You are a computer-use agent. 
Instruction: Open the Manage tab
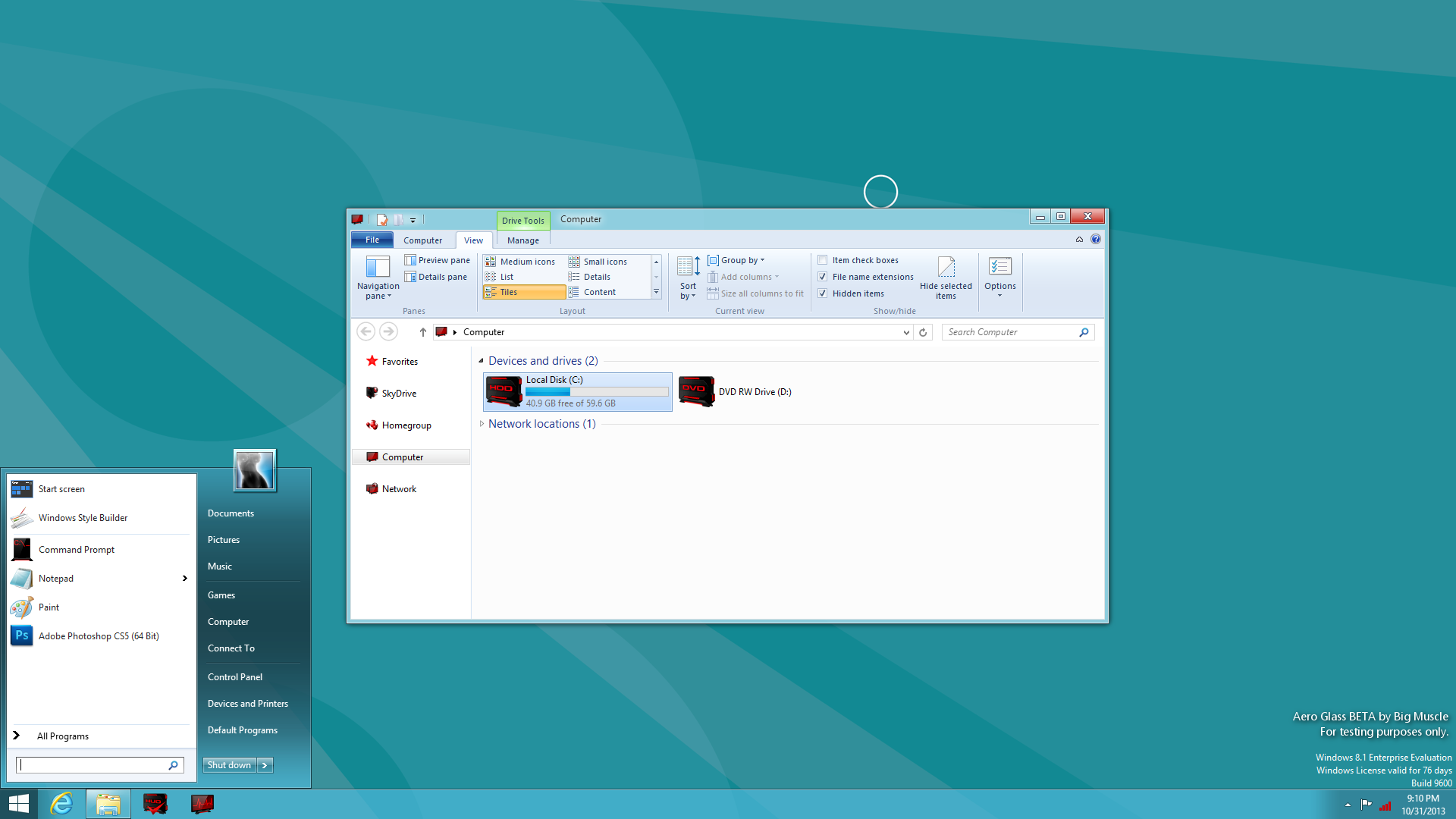522,240
